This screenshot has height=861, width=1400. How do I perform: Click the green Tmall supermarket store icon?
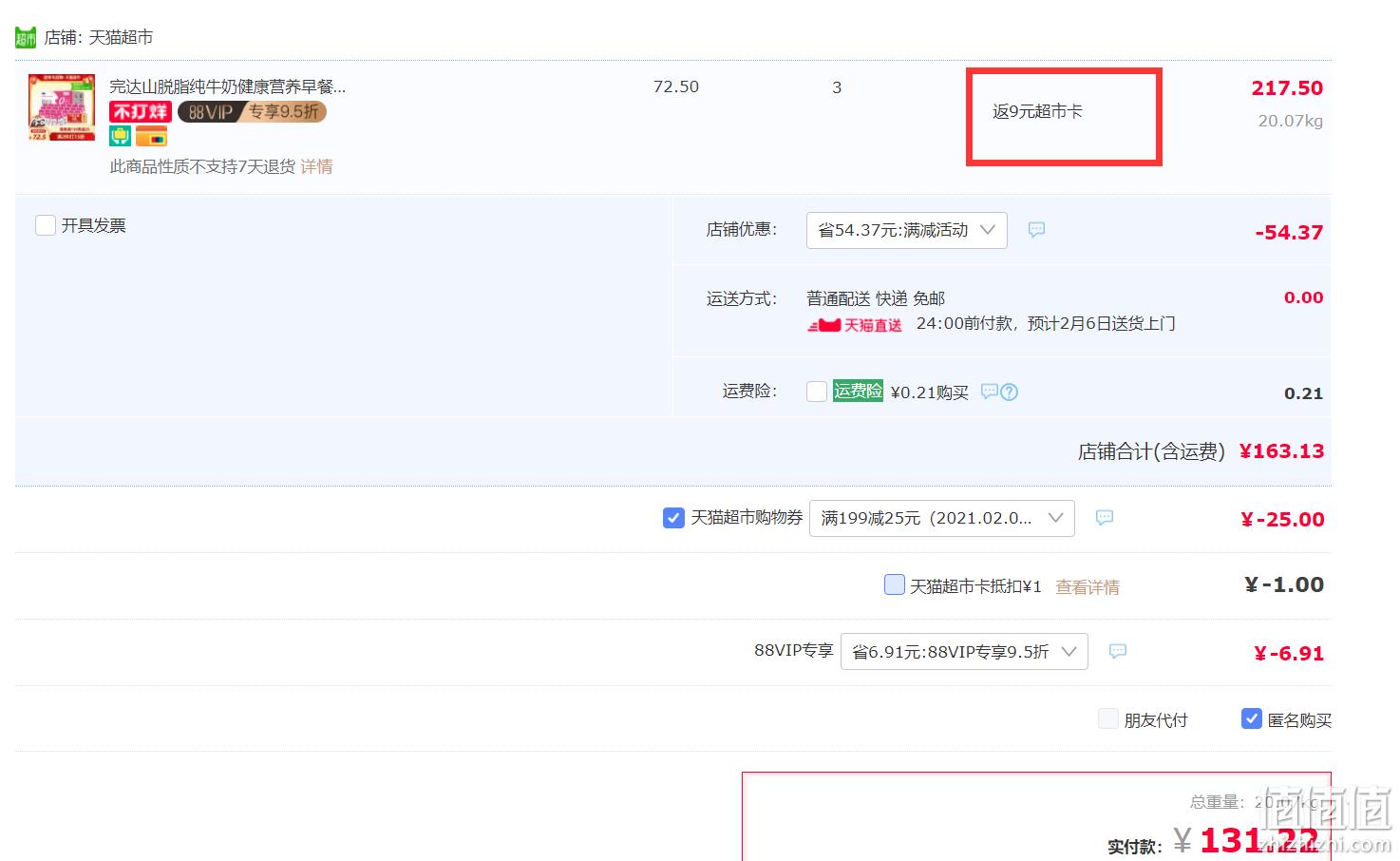26,38
